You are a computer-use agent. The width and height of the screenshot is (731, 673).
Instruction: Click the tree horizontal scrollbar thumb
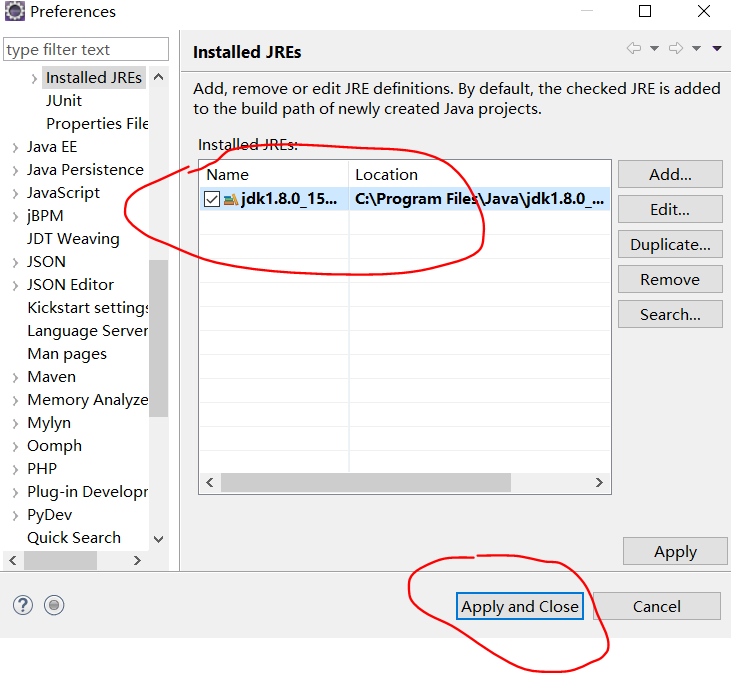(x=61, y=561)
